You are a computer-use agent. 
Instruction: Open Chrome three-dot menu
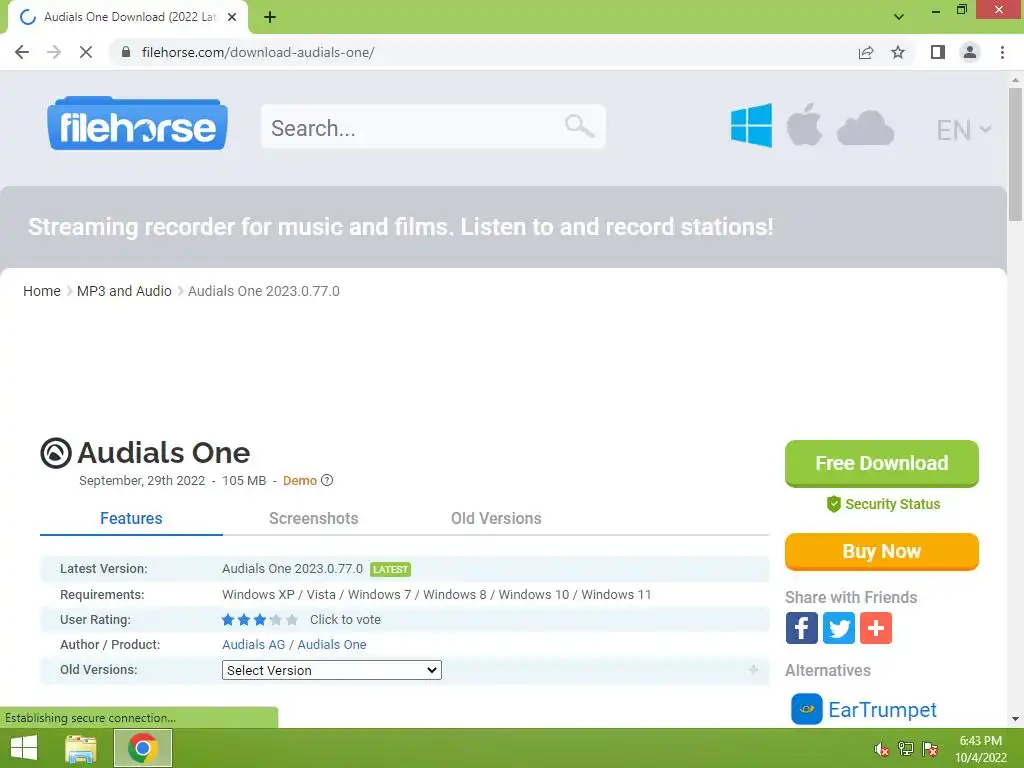pyautogui.click(x=1002, y=52)
